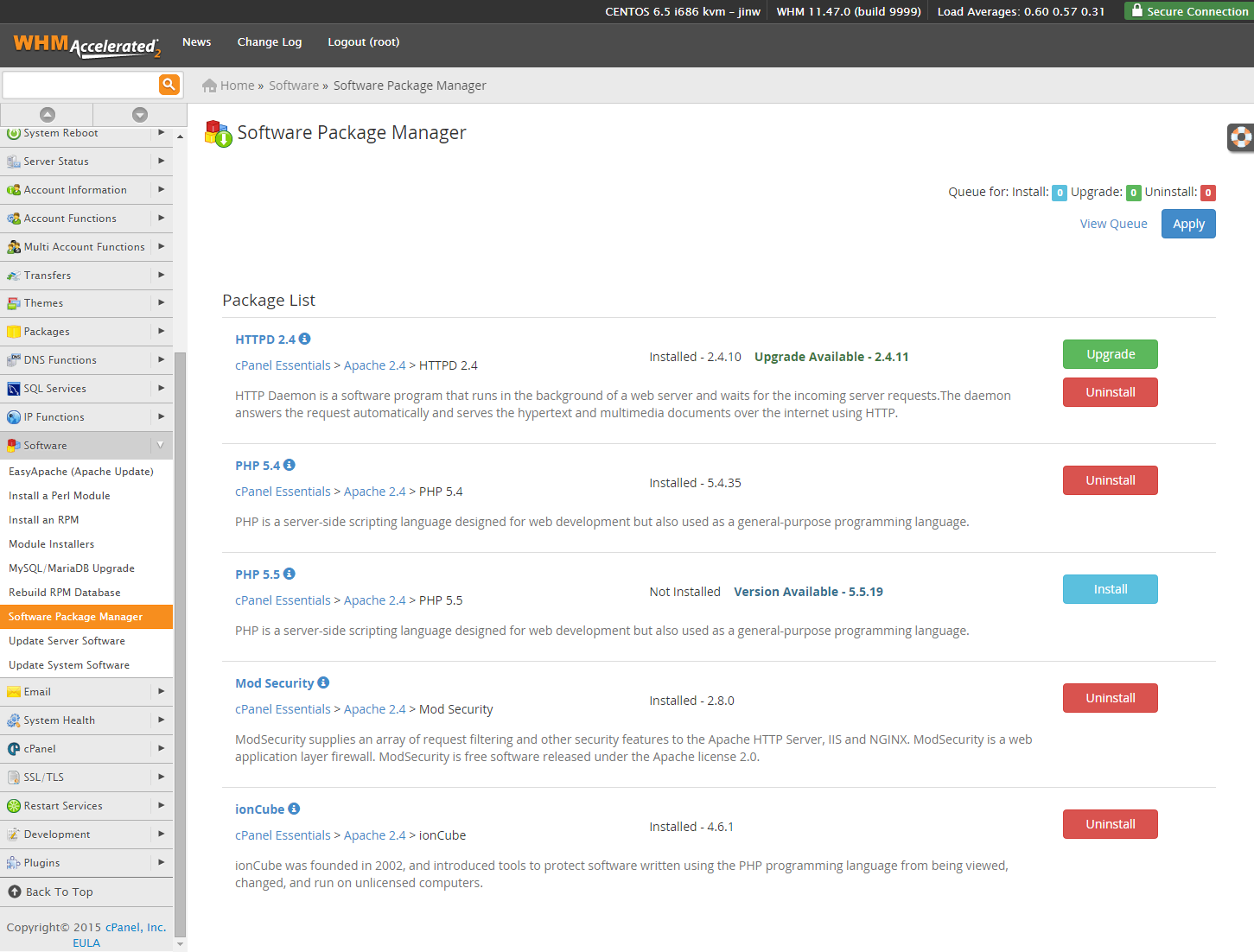Click the EULA link in footer
Screen dimensions: 1254x952
(86, 942)
